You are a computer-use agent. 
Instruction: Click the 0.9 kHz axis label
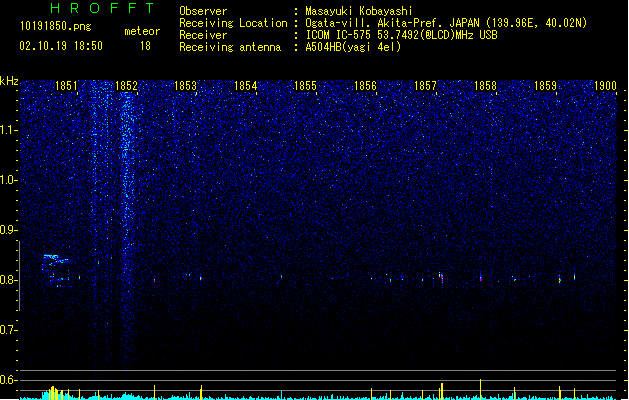[8, 230]
